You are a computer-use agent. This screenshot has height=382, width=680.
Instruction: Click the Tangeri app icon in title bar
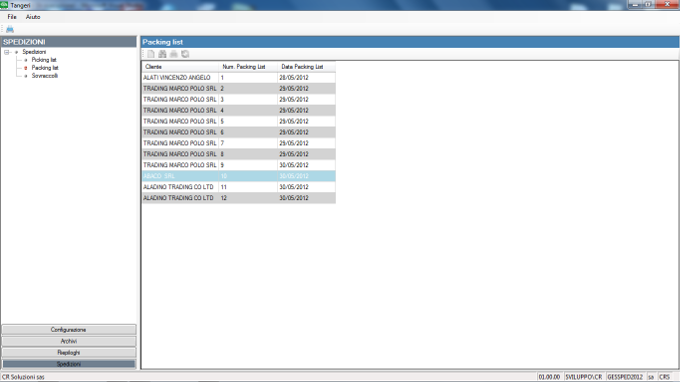4,5
